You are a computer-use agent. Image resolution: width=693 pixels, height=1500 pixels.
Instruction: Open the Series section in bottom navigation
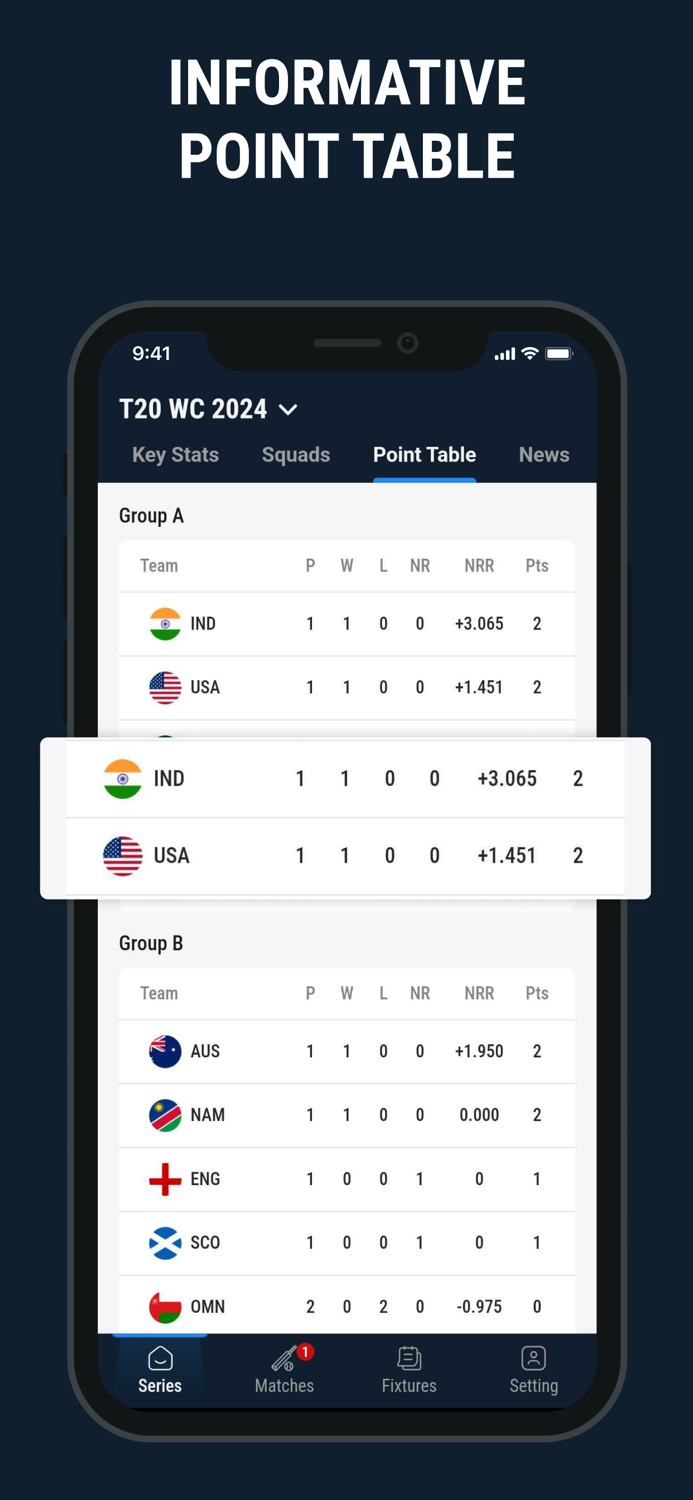(160, 1370)
